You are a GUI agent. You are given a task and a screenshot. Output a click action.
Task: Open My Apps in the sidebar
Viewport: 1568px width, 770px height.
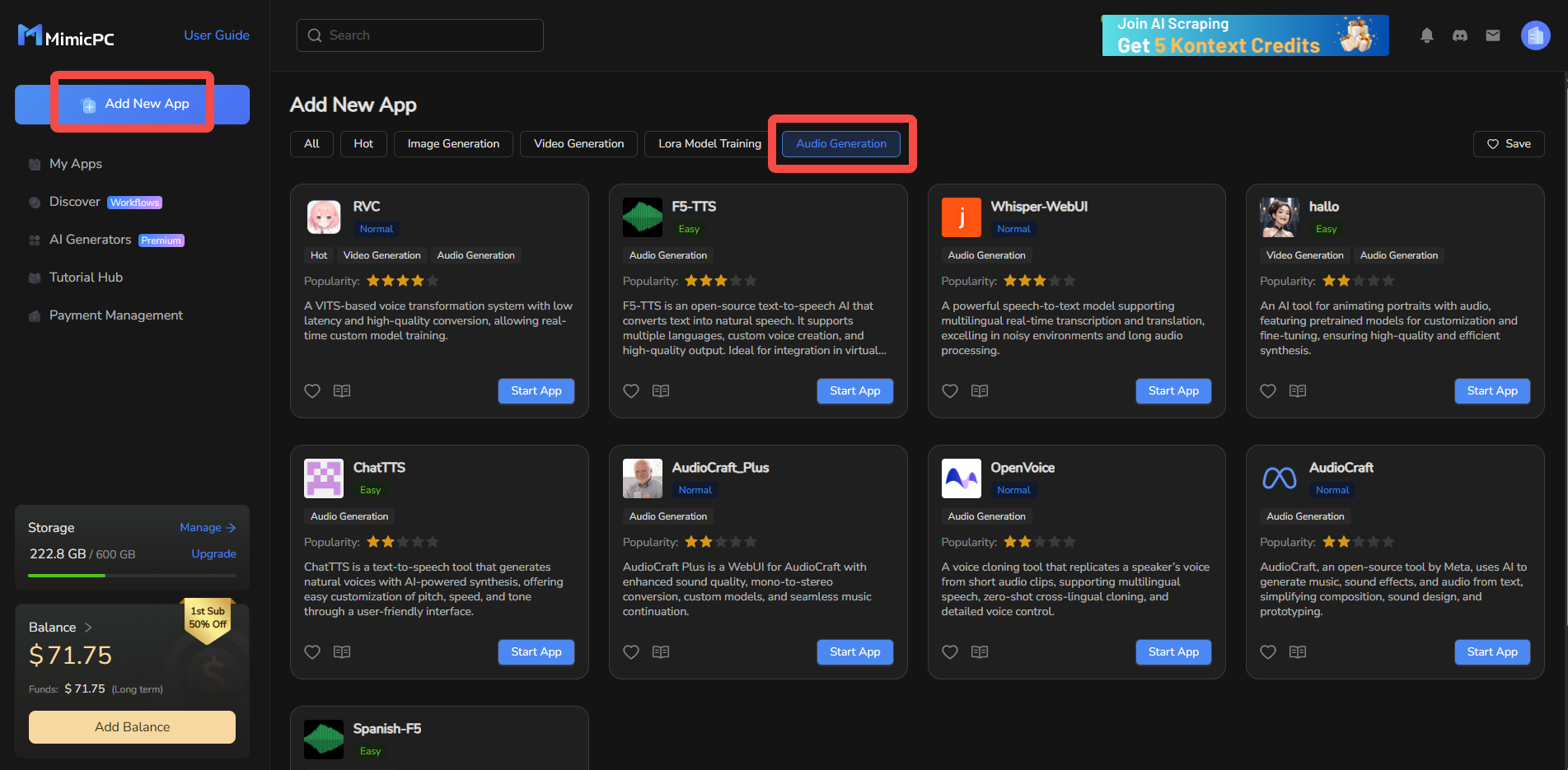(x=75, y=164)
